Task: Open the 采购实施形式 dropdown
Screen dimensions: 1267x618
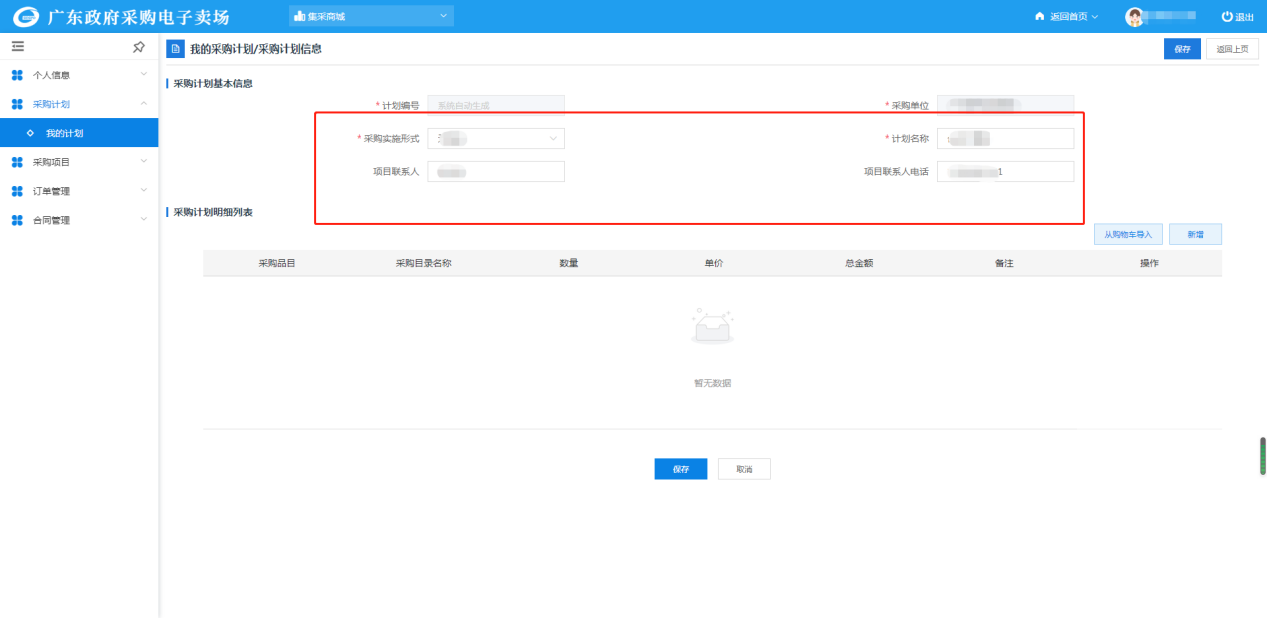Action: [495, 139]
